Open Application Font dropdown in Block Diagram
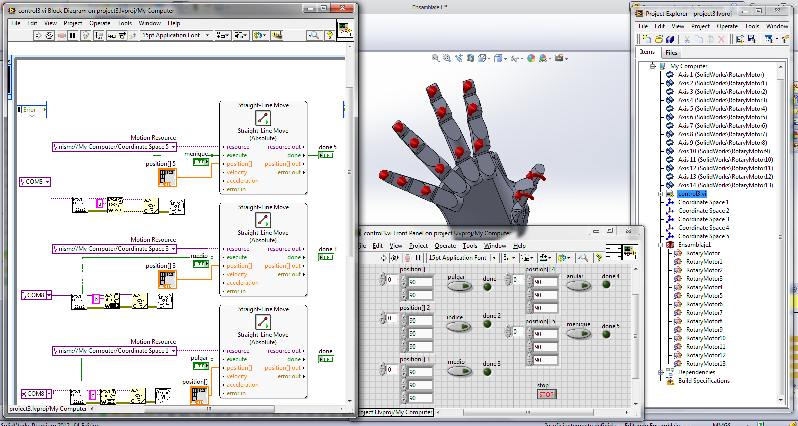798x426 pixels. [176, 35]
